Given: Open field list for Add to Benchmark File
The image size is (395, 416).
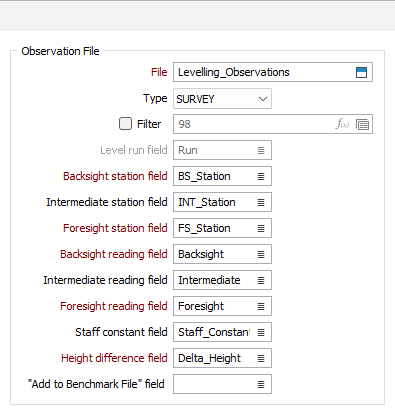Looking at the screenshot, I should point(261,384).
